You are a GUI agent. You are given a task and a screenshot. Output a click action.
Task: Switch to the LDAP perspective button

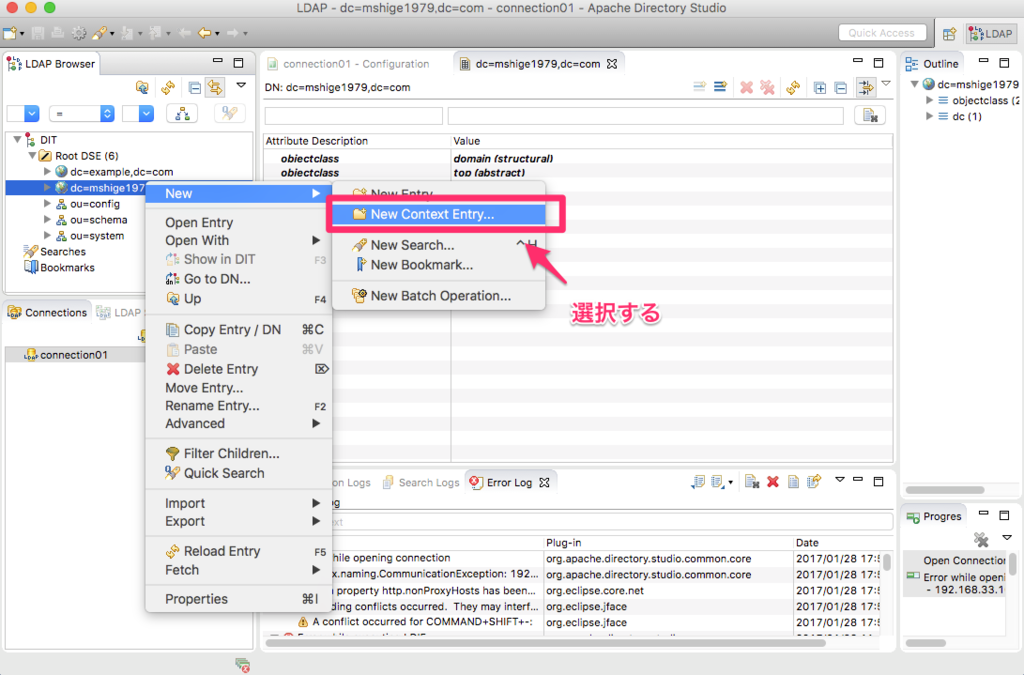(991, 33)
